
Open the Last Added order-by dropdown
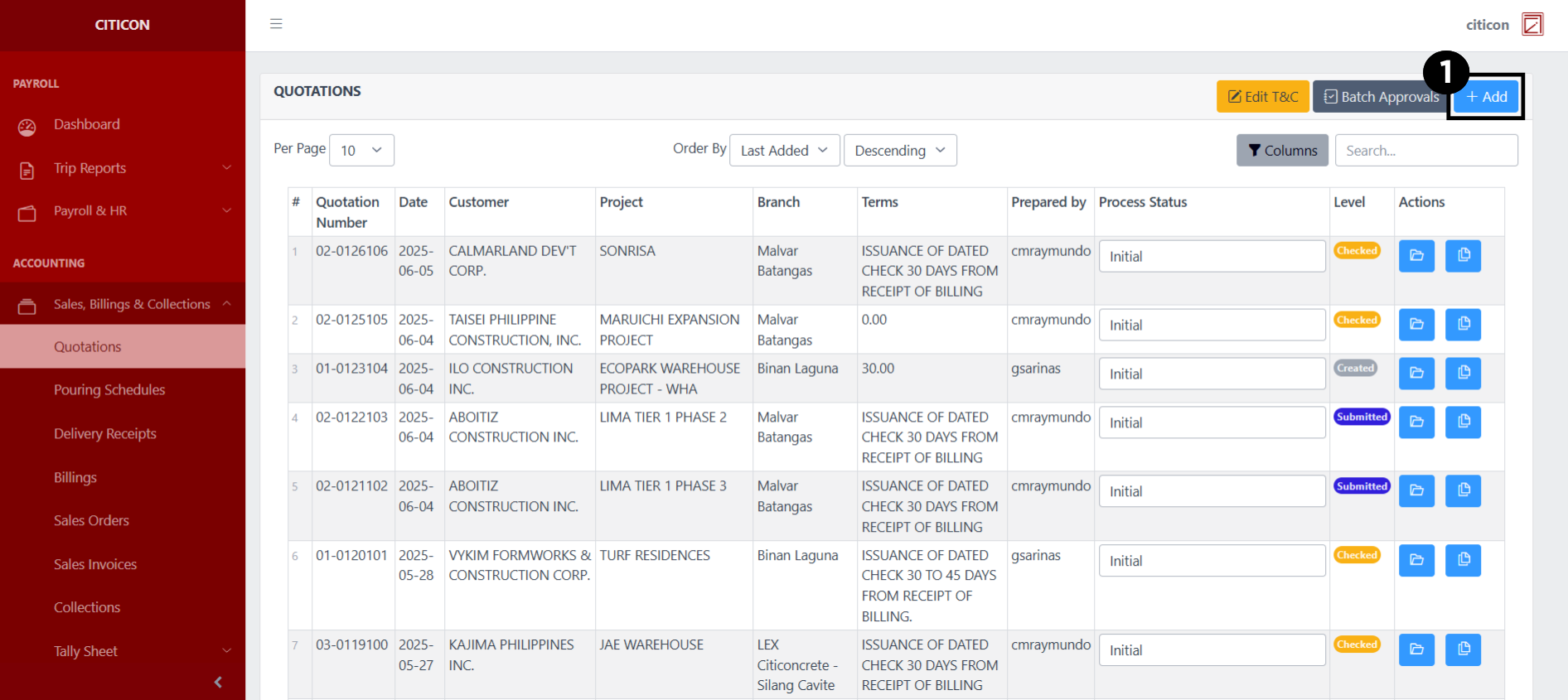pos(784,151)
